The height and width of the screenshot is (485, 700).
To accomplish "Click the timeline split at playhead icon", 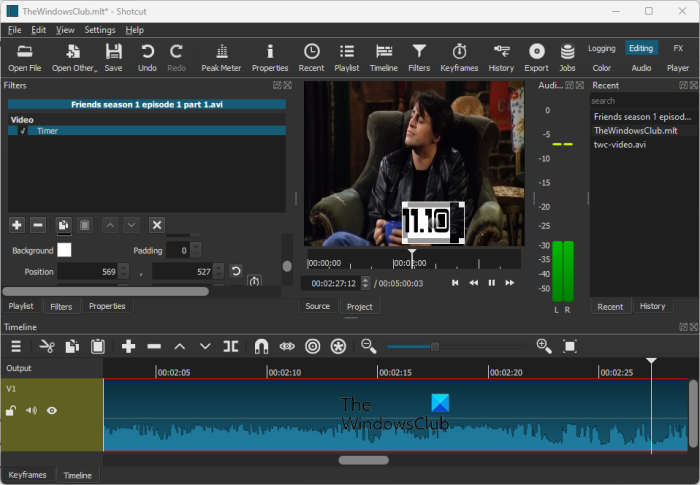I will pos(231,346).
